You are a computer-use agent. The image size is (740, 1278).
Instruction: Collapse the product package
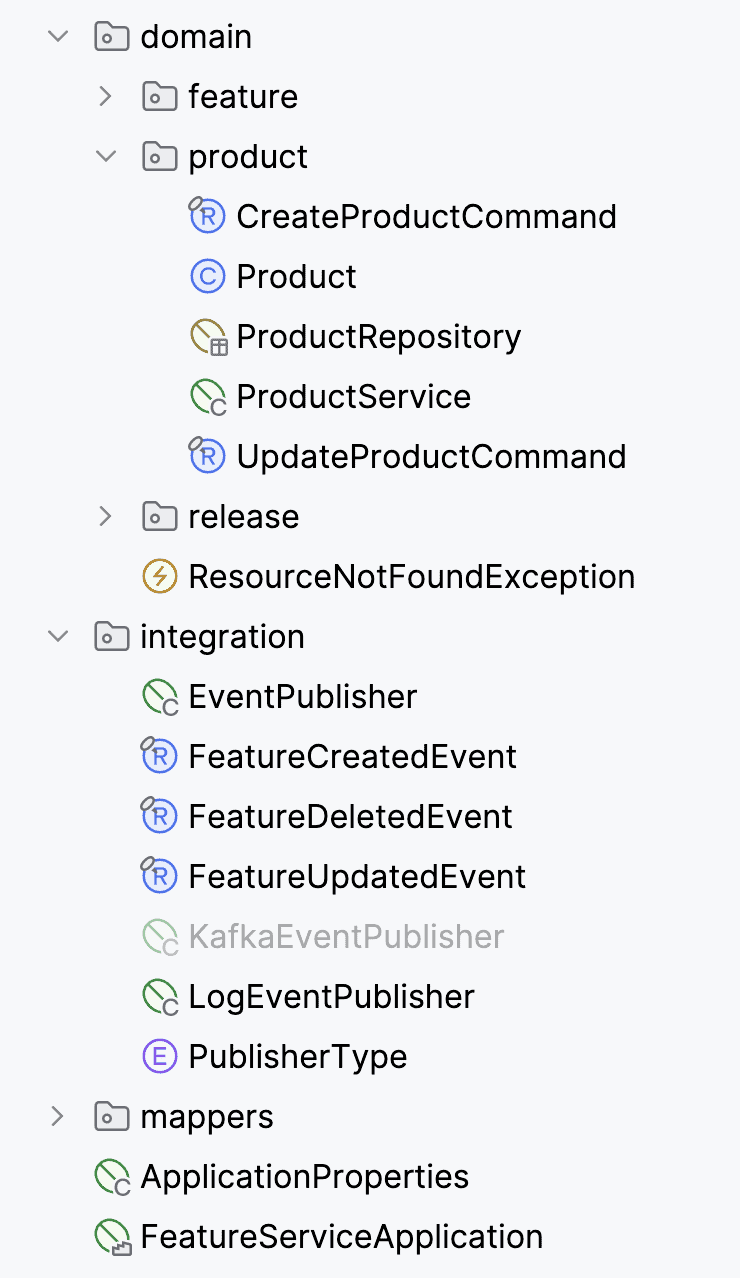click(106, 157)
